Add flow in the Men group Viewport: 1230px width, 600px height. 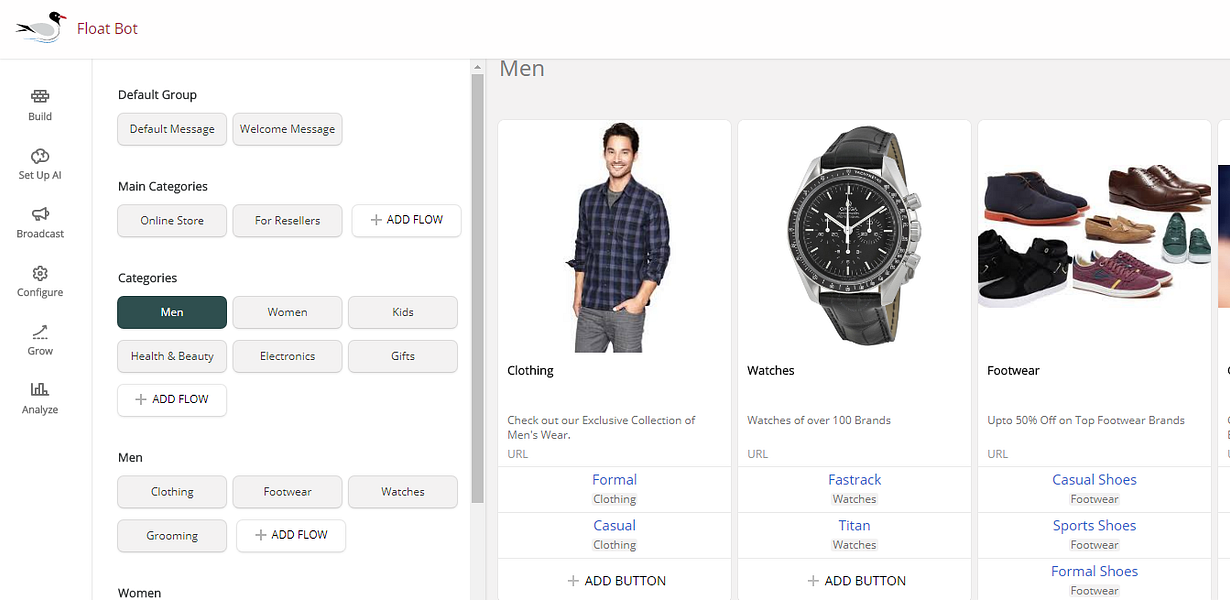291,535
